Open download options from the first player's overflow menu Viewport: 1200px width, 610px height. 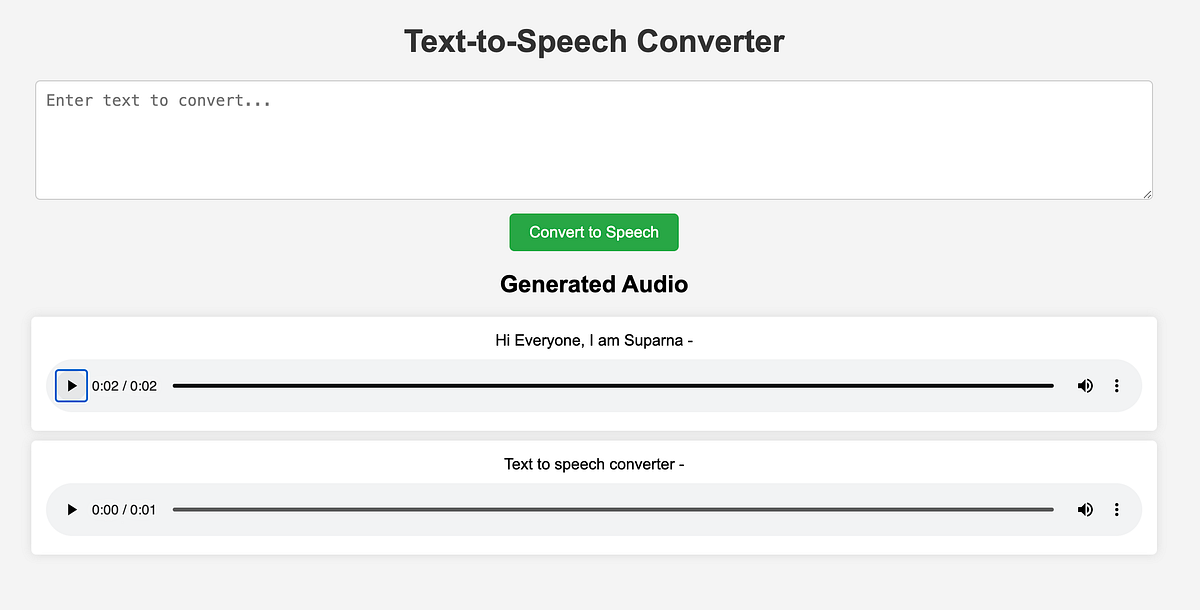click(x=1116, y=385)
